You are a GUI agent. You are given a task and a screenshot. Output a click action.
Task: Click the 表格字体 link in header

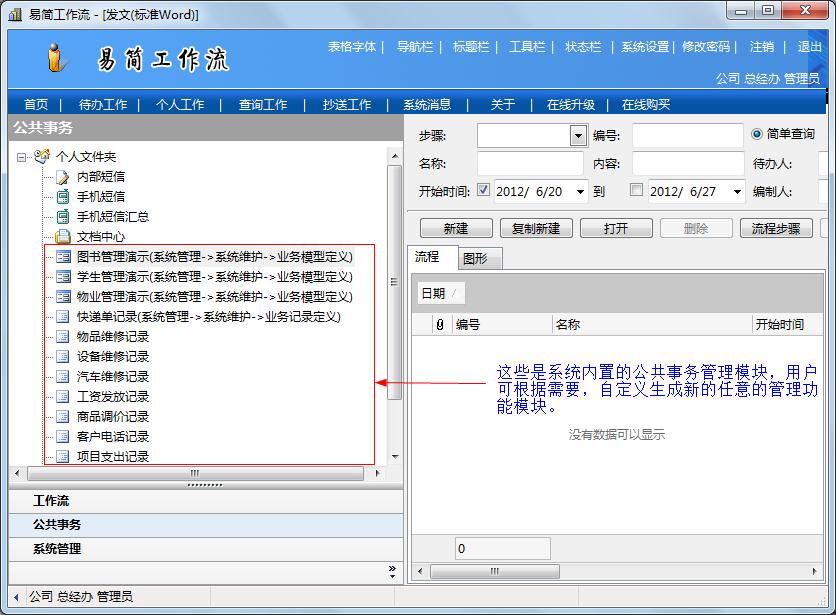click(352, 47)
